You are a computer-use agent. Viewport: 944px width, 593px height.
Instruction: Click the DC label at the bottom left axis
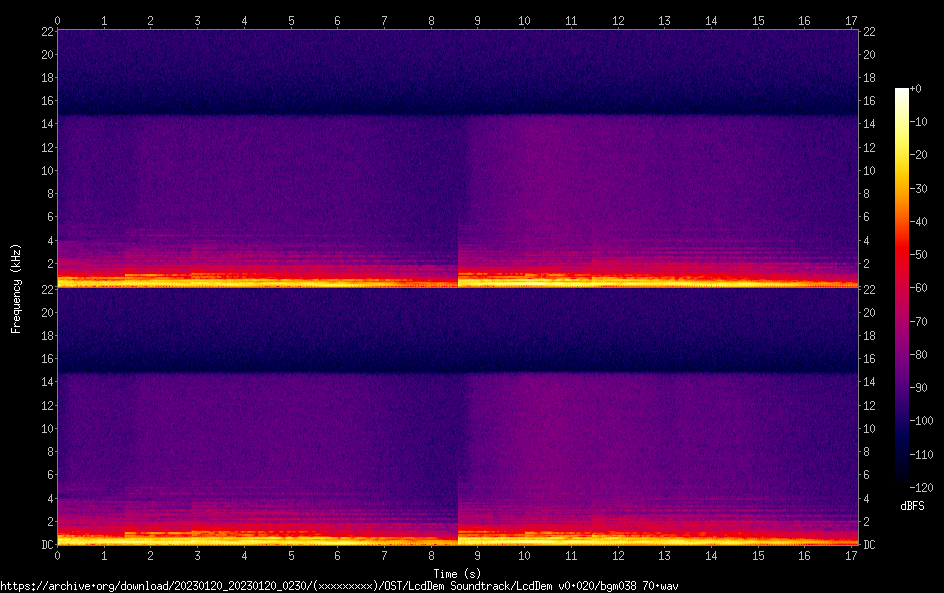coord(46,545)
